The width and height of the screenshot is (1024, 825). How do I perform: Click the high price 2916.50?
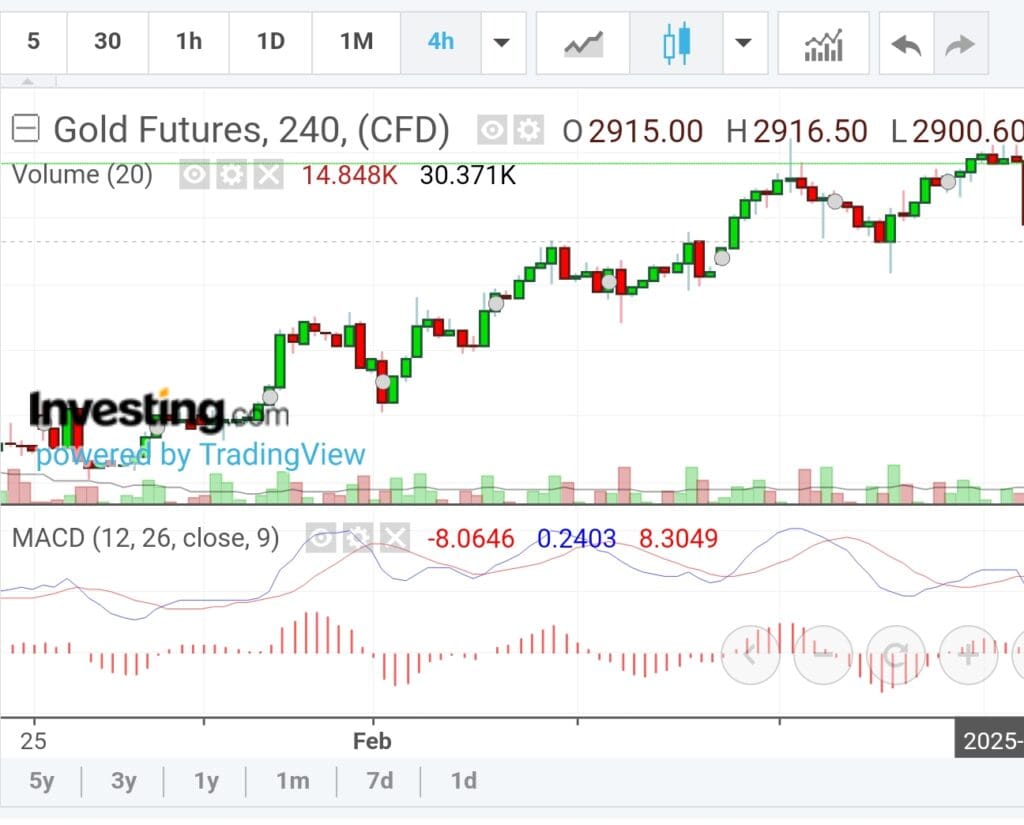point(810,131)
